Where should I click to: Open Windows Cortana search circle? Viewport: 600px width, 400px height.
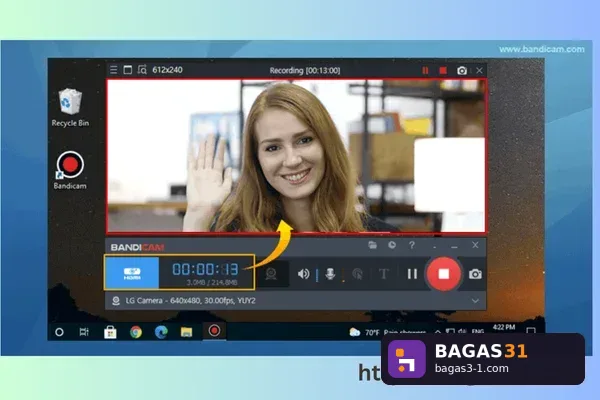59,332
